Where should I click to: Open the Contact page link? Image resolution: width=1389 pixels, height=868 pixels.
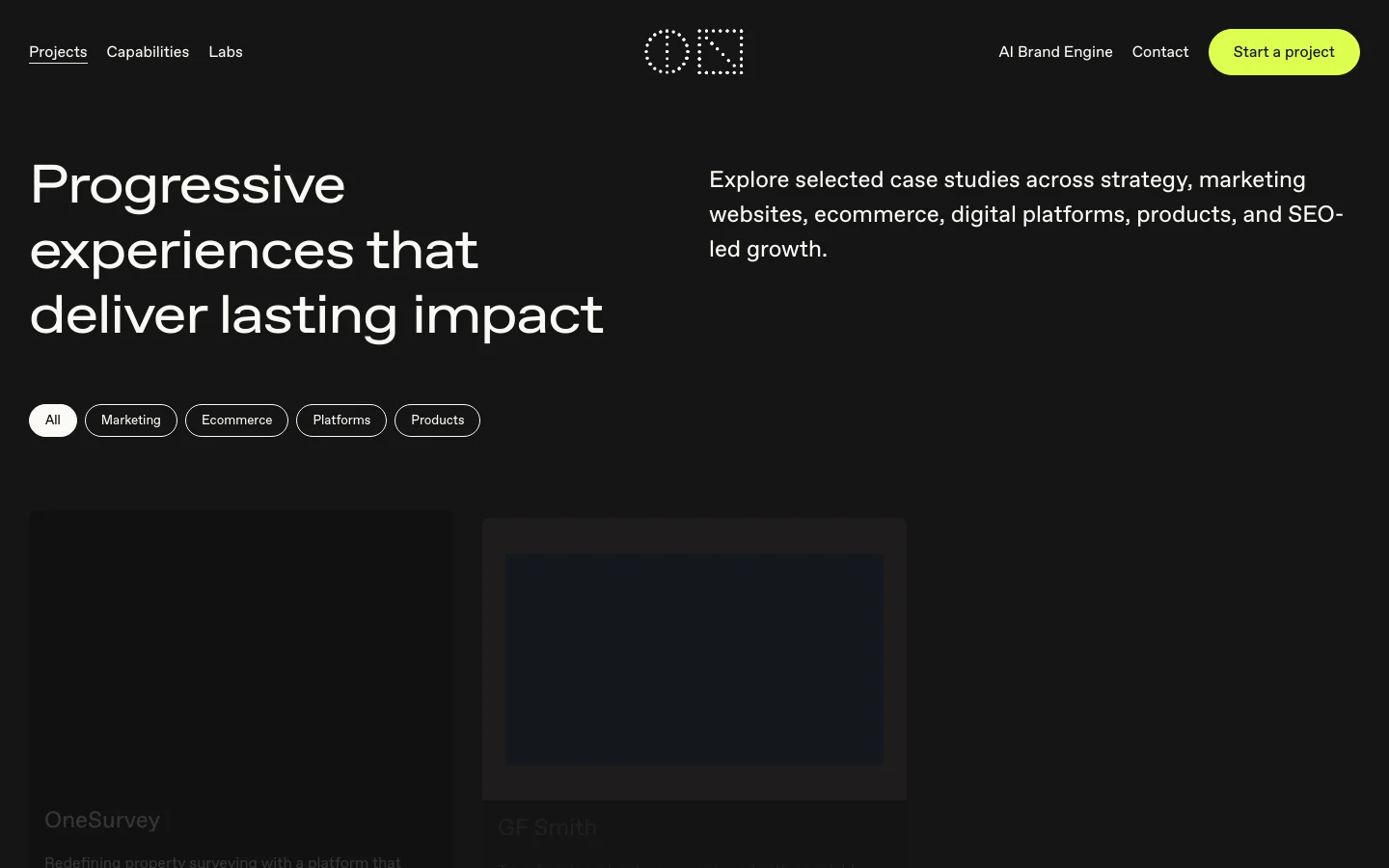coord(1160,52)
